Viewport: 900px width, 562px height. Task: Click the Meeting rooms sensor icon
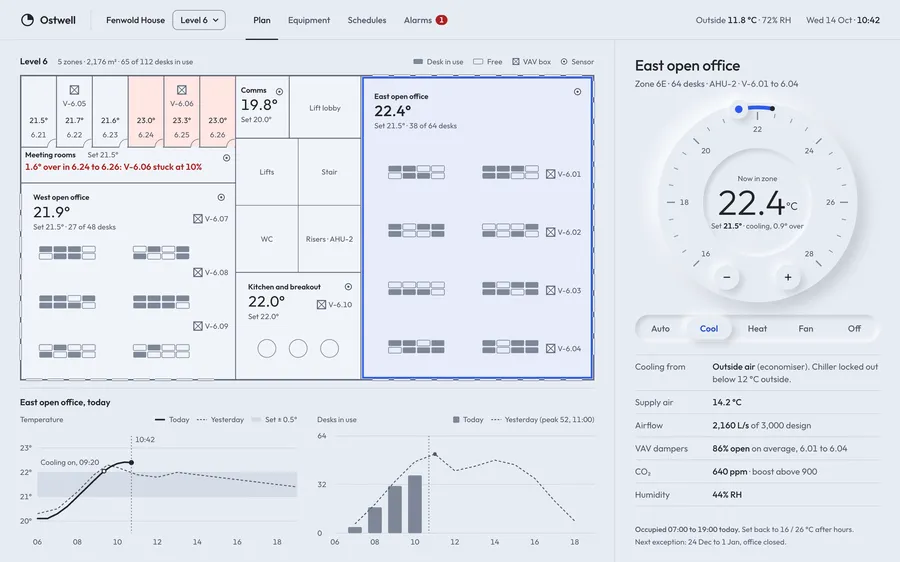point(226,158)
